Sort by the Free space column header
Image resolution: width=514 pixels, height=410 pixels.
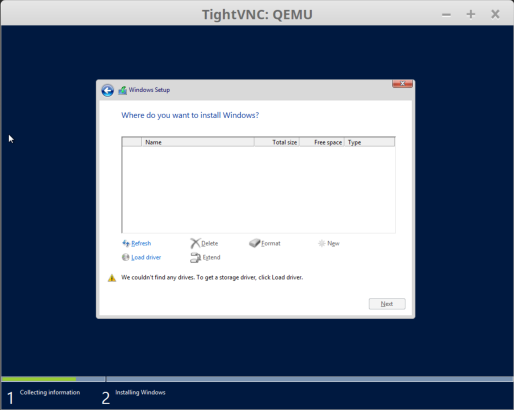[322, 142]
